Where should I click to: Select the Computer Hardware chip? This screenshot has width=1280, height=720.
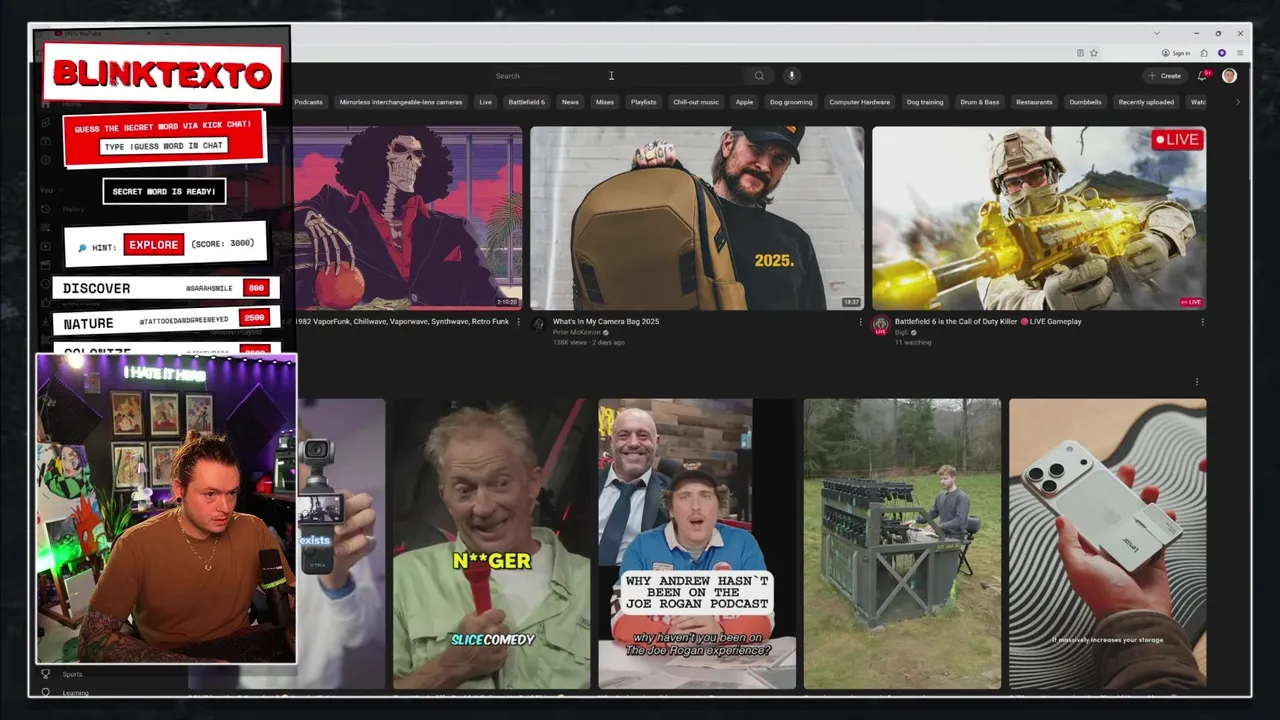859,102
